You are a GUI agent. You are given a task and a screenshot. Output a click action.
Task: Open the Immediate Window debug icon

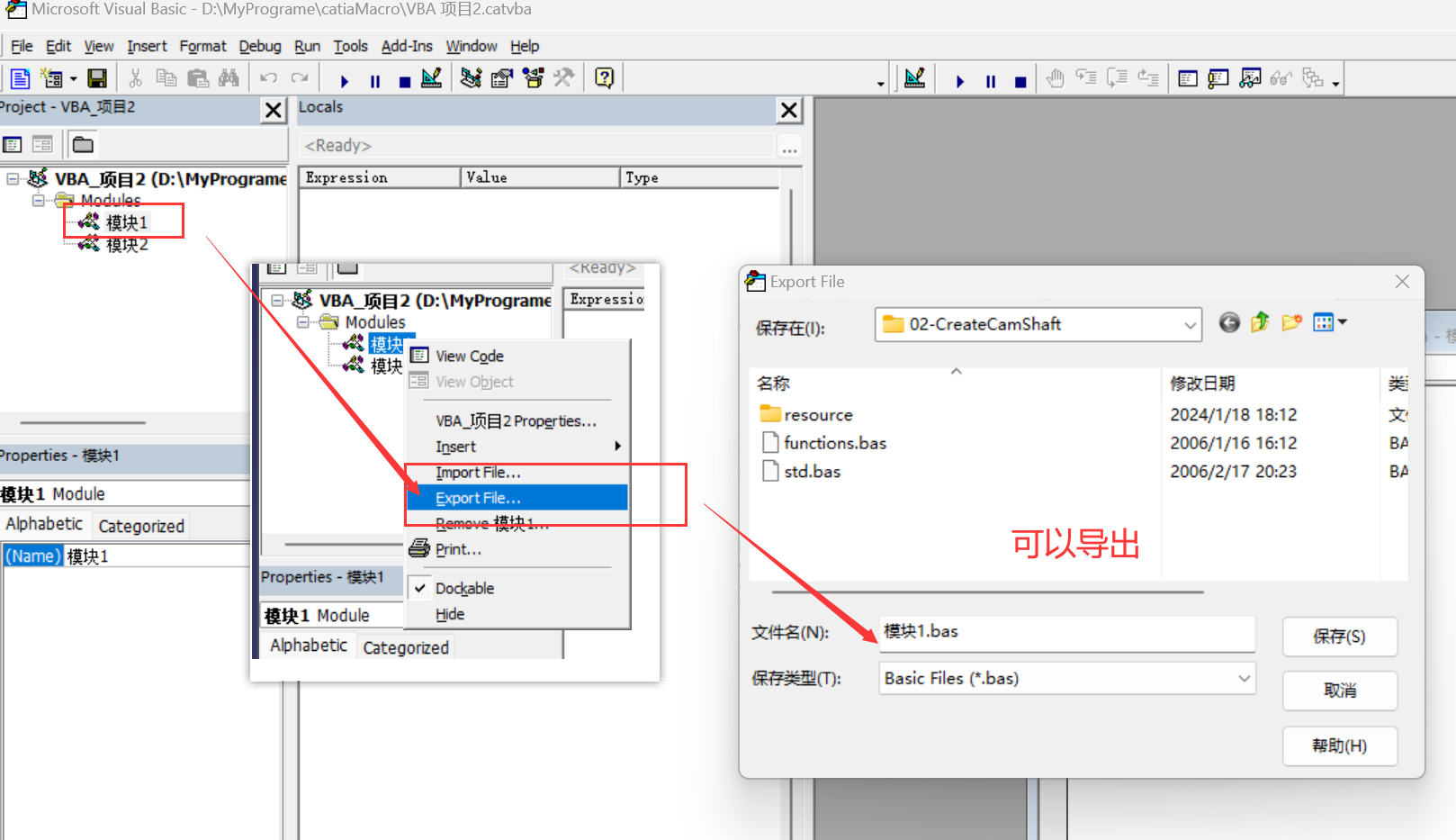point(1218,78)
